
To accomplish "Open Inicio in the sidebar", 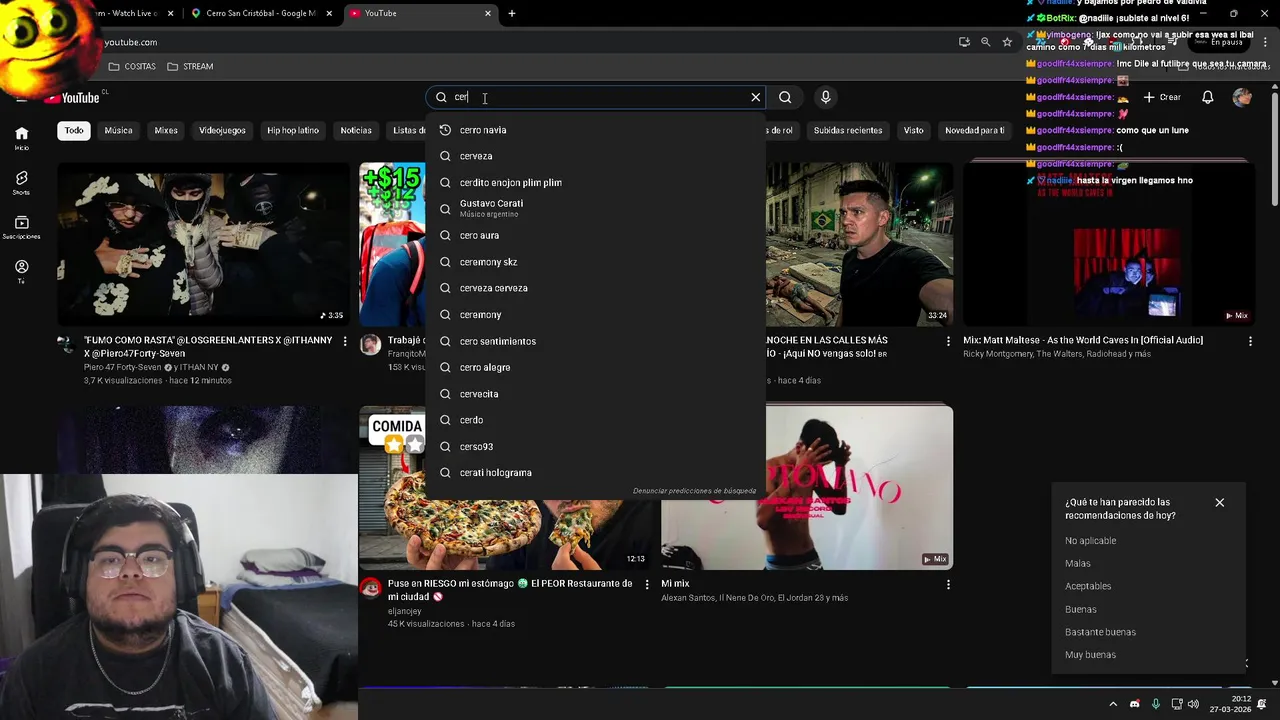I will click(21, 139).
